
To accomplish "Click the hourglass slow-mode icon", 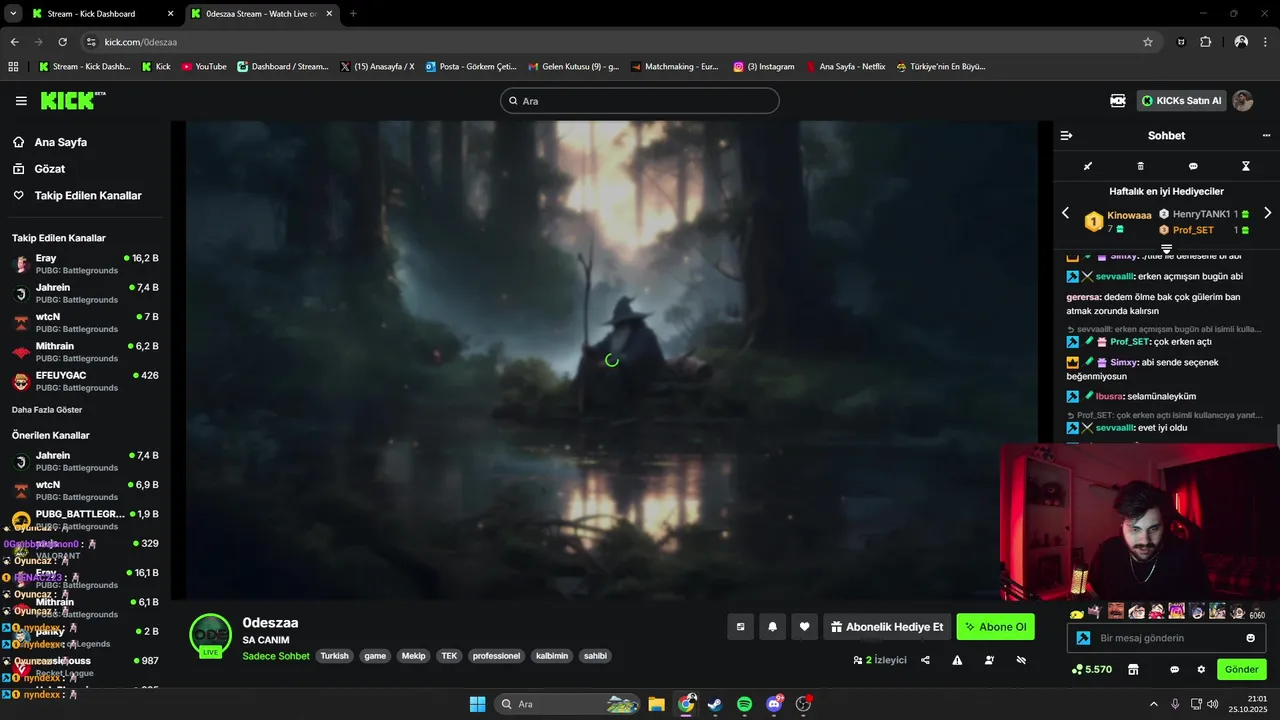I will pyautogui.click(x=1246, y=166).
